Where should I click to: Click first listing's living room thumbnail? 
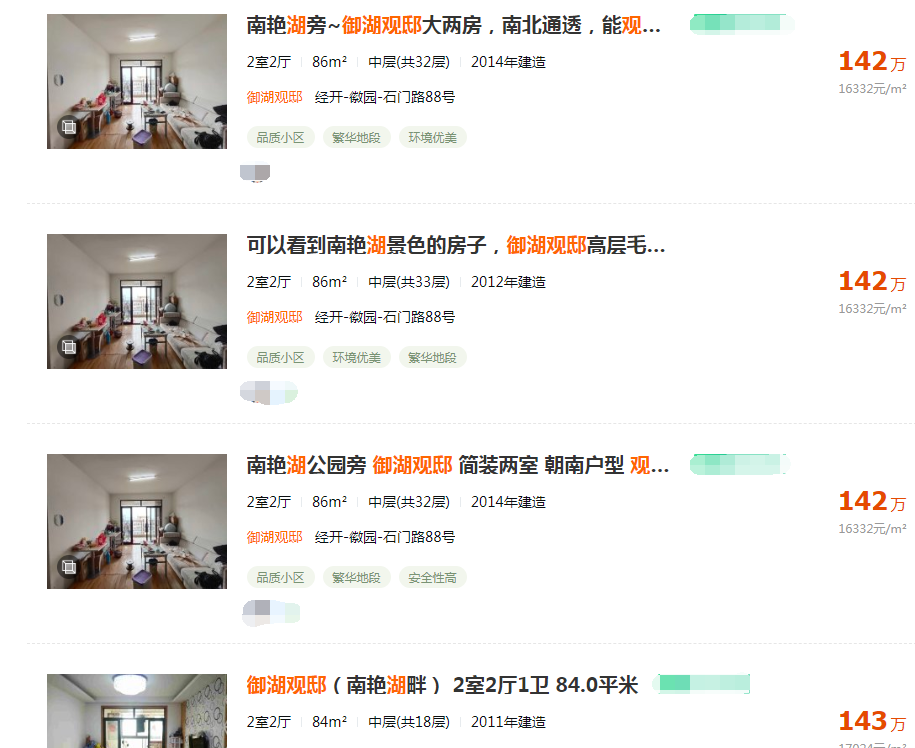click(x=137, y=82)
